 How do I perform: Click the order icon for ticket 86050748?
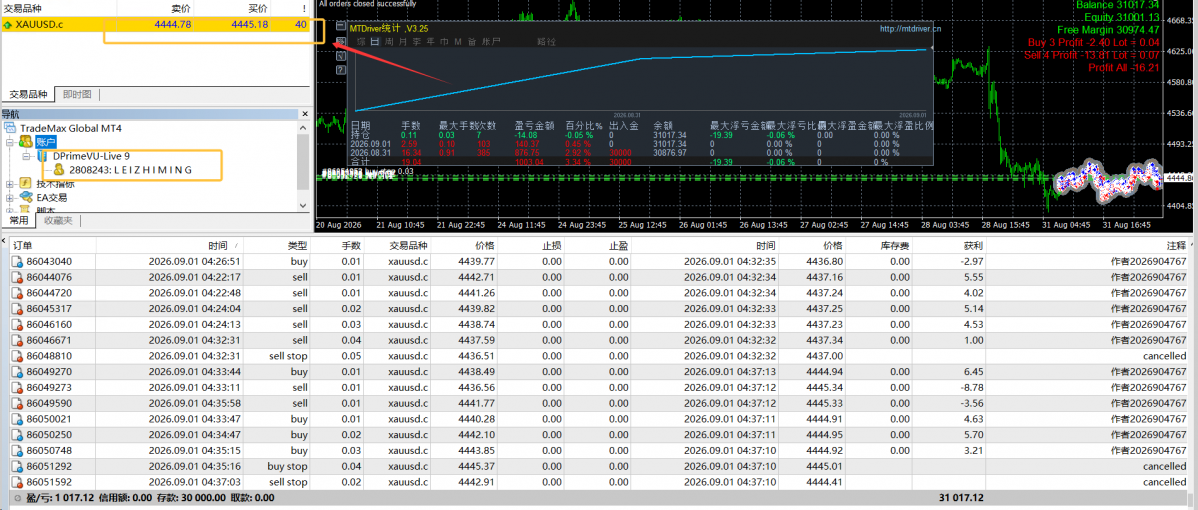[17, 450]
